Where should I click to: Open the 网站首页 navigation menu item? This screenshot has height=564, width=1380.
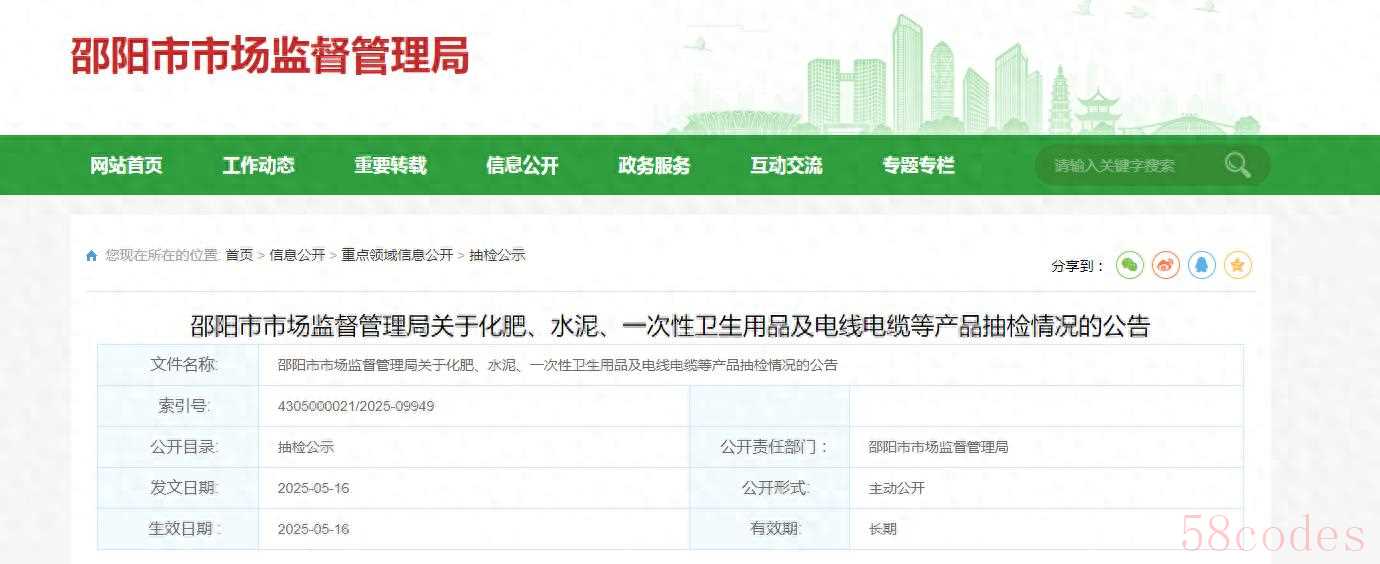click(126, 165)
